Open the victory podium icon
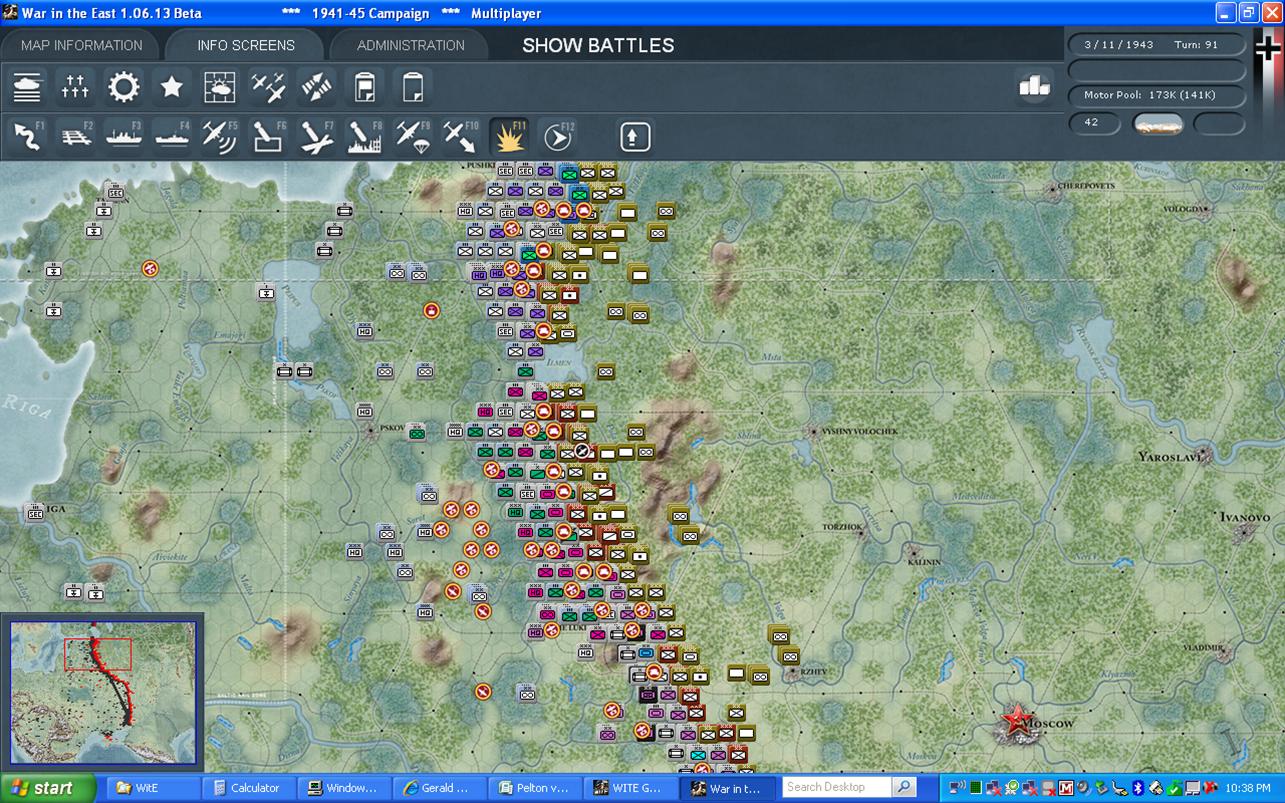1285x803 pixels. (1034, 87)
